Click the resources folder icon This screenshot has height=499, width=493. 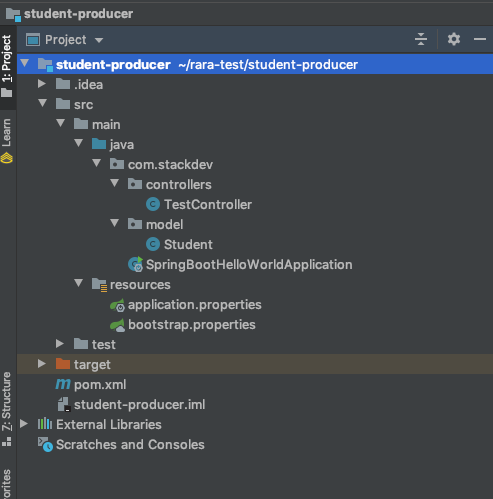click(99, 285)
